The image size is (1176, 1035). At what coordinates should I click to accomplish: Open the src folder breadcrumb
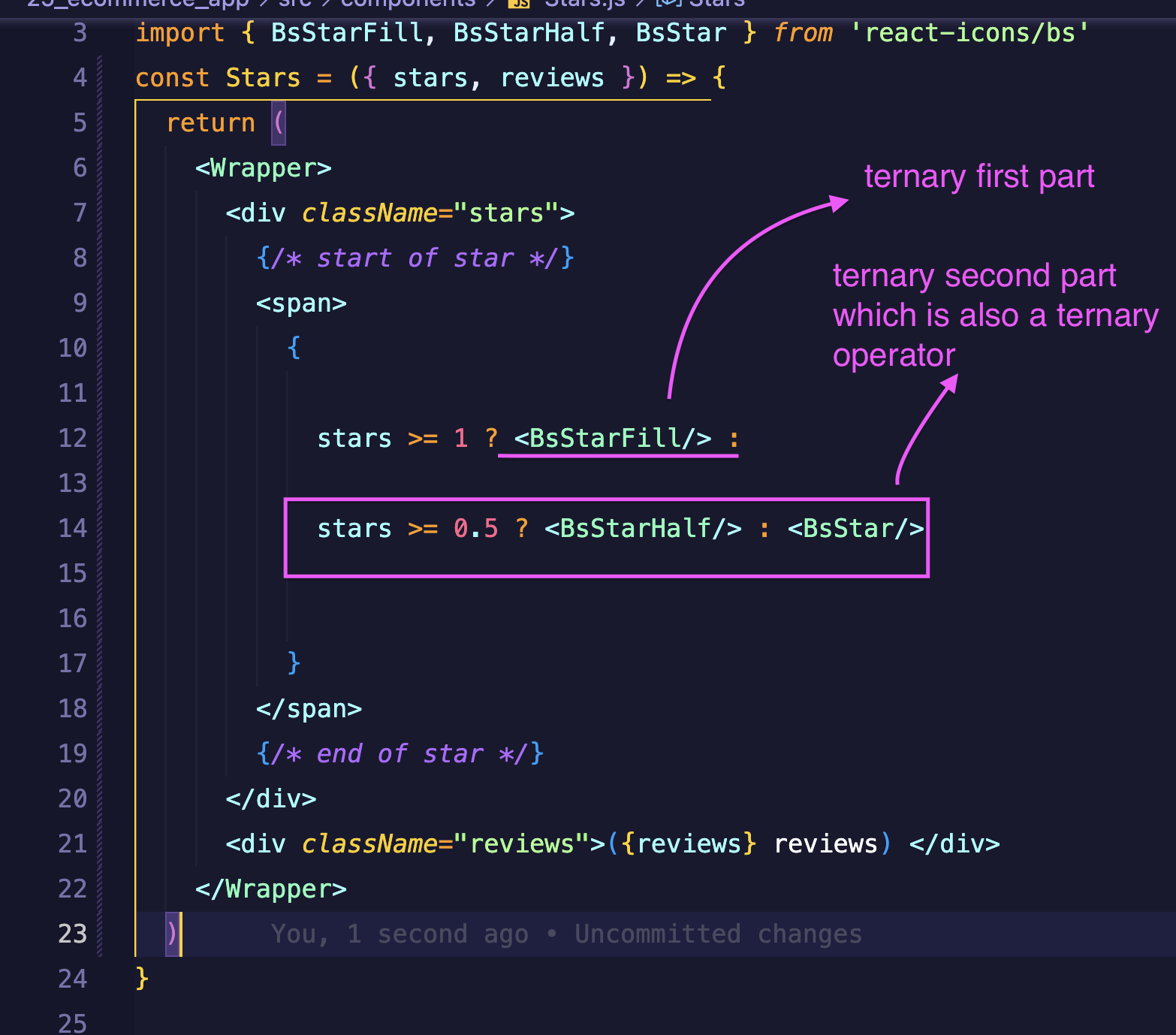coord(294,3)
